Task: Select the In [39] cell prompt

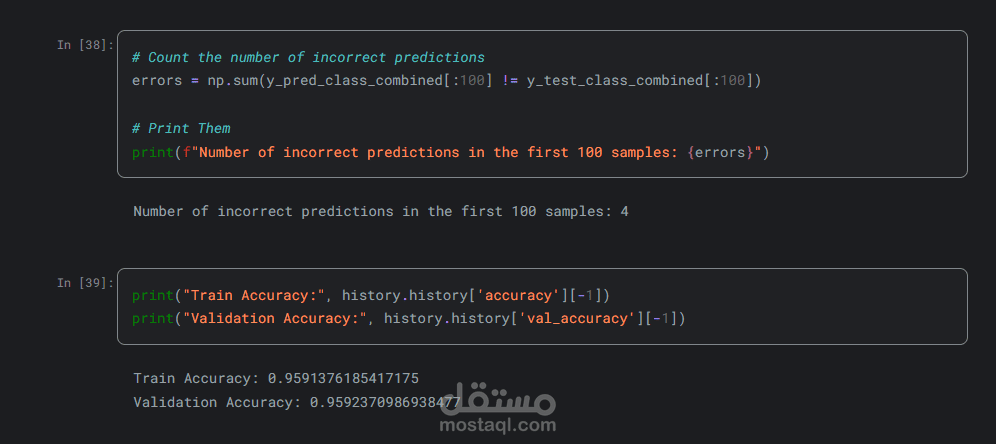Action: [85, 283]
